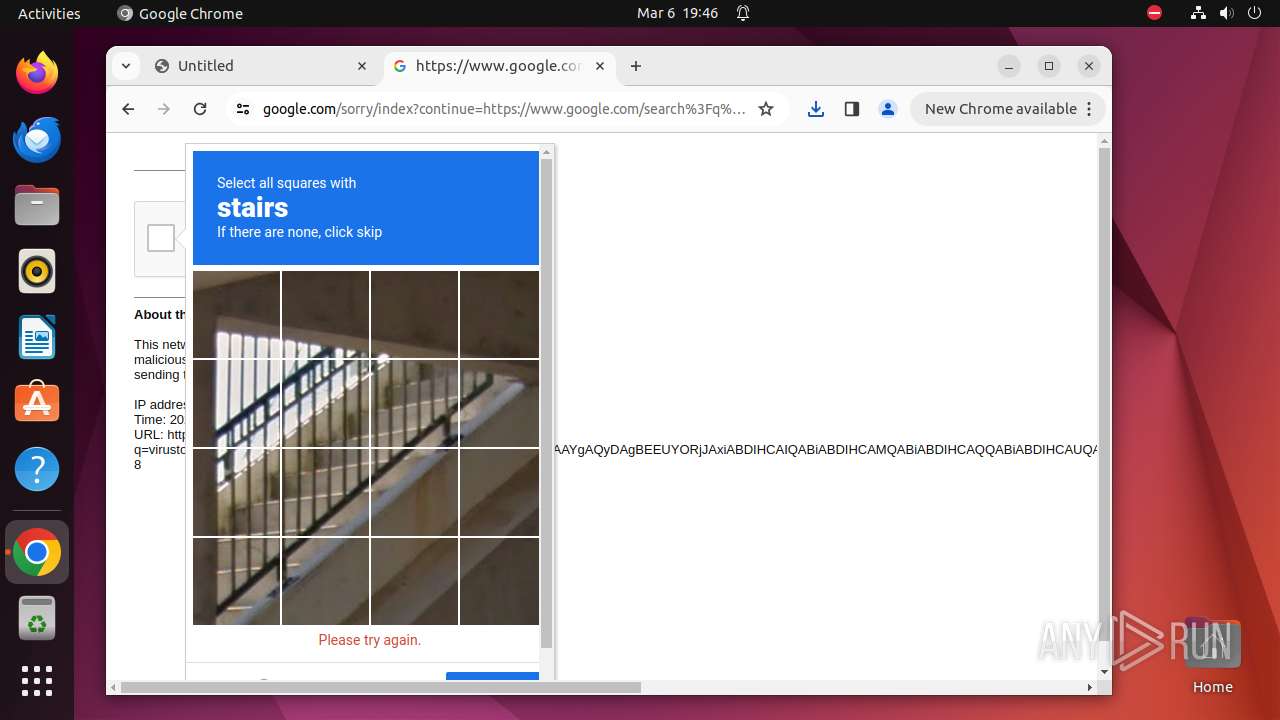Open the power menu in top bar

[1255, 13]
